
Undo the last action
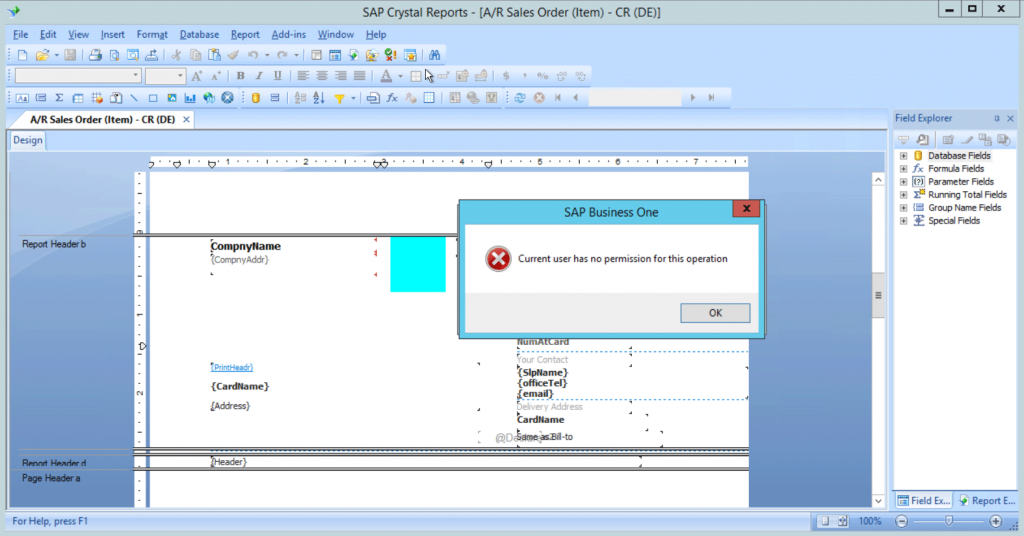tap(253, 55)
